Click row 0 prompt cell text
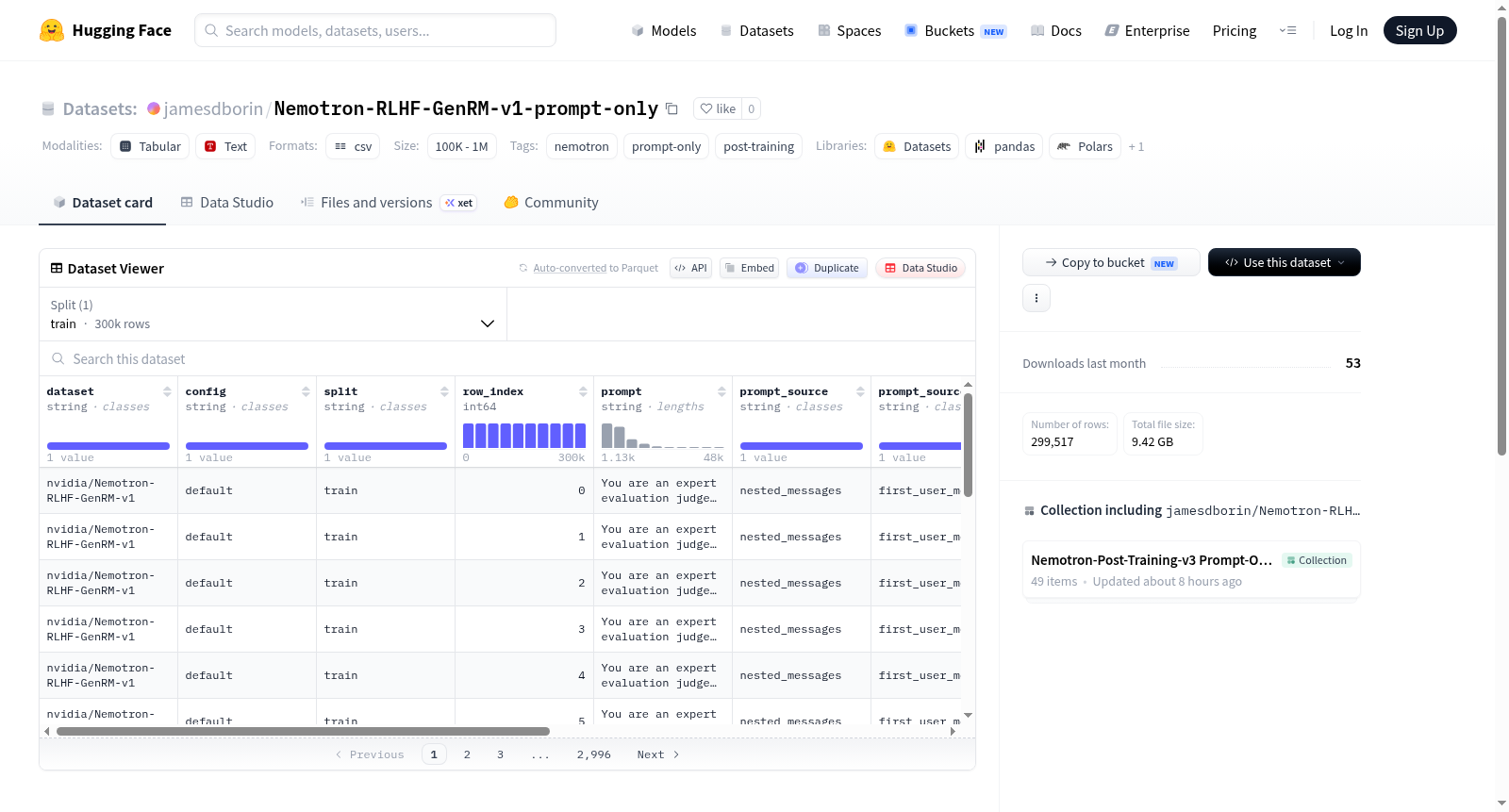The image size is (1509, 812). pos(659,490)
